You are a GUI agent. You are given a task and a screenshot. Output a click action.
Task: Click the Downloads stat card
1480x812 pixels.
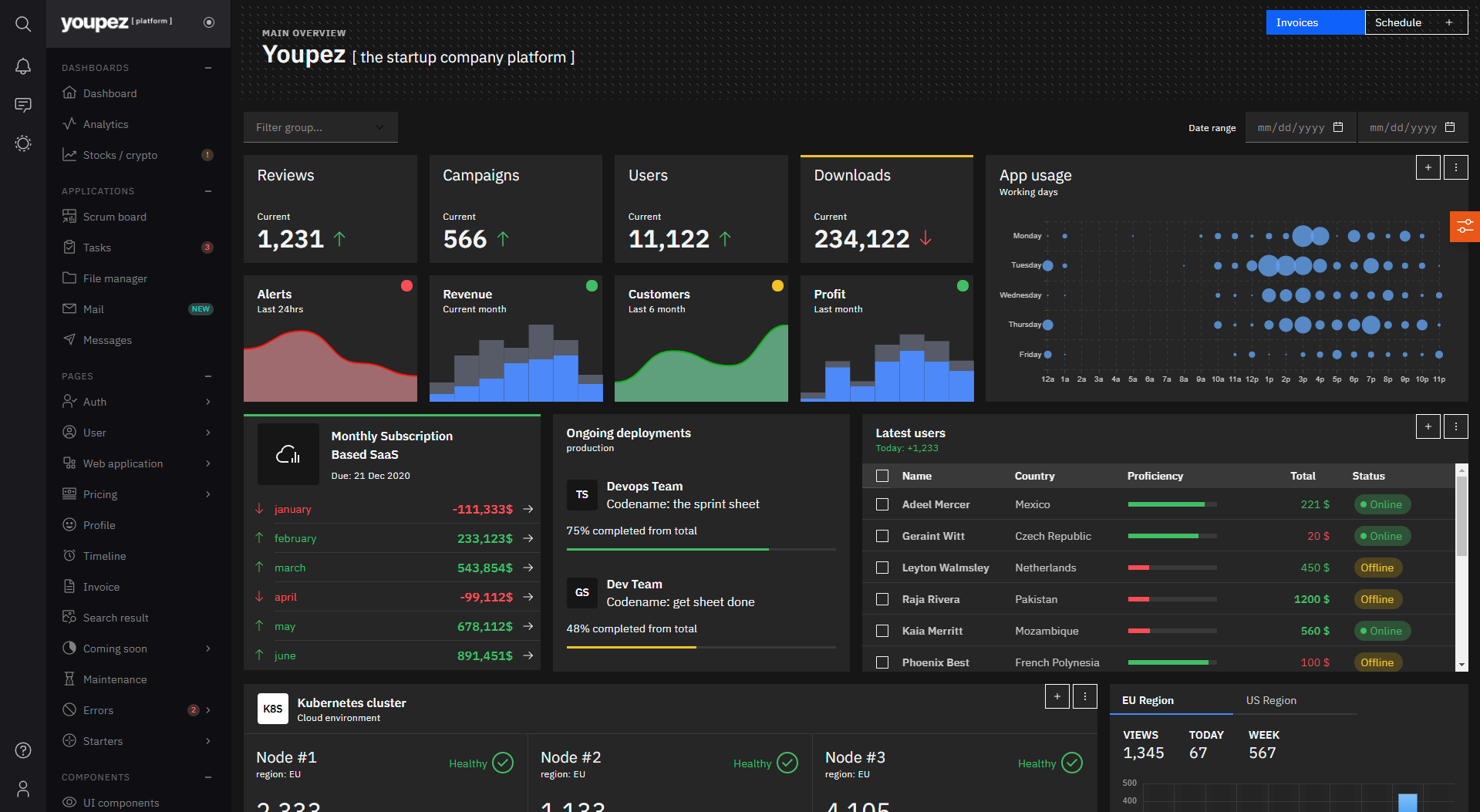click(887, 209)
